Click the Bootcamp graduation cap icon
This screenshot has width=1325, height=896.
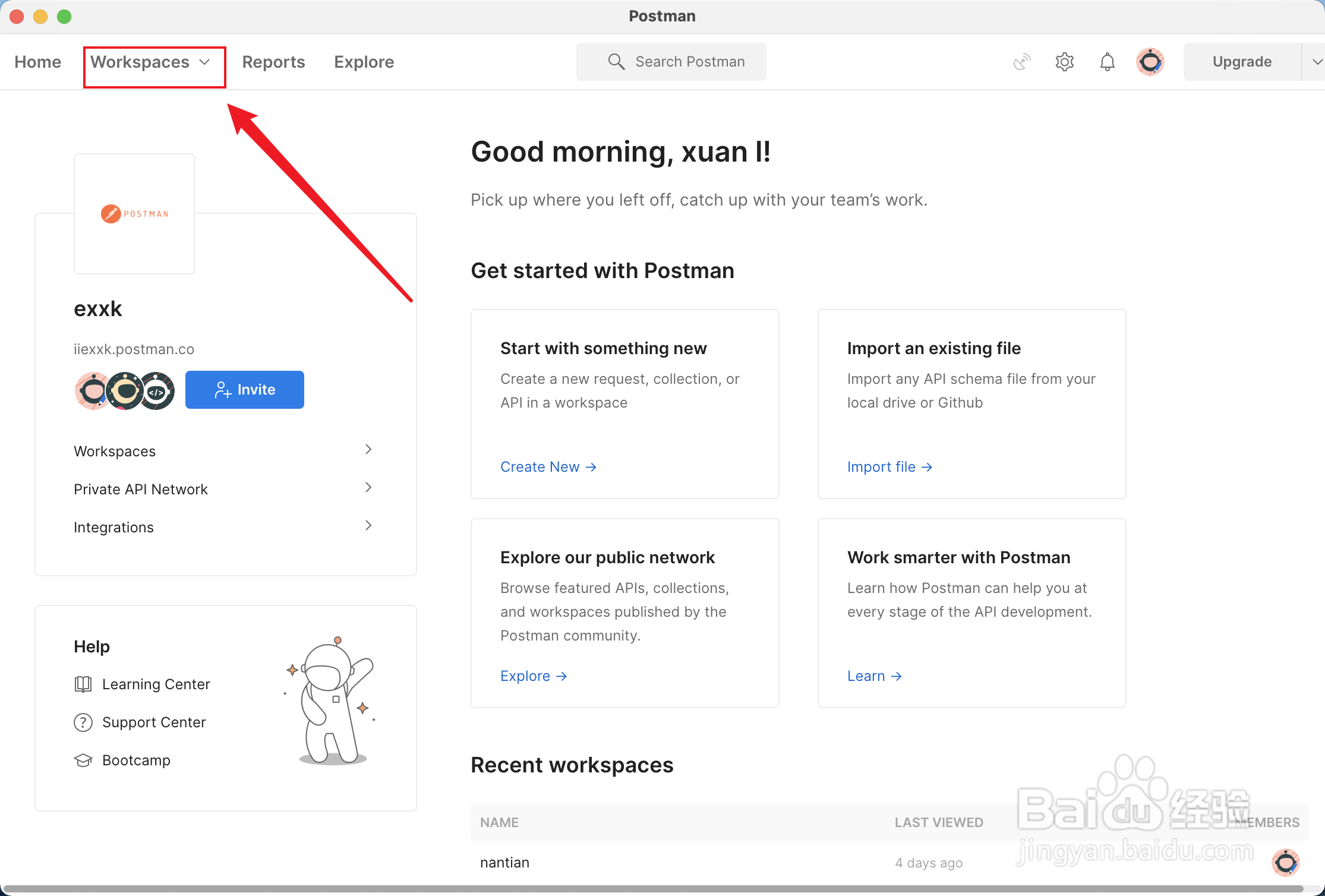[x=83, y=761]
